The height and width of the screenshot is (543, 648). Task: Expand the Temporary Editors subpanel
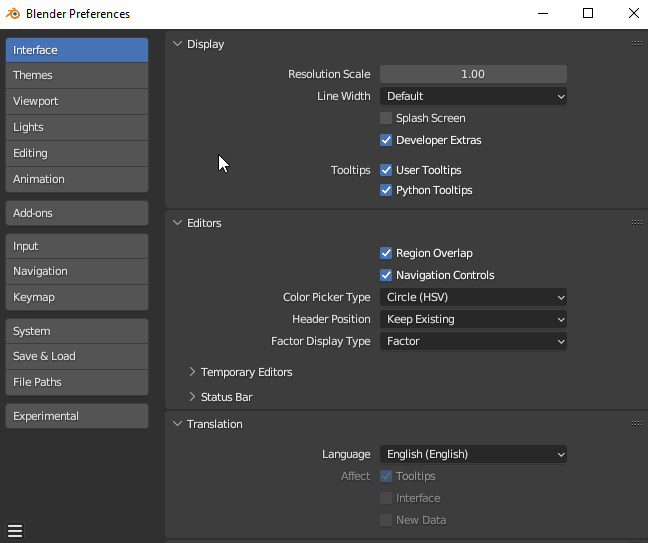(x=192, y=372)
